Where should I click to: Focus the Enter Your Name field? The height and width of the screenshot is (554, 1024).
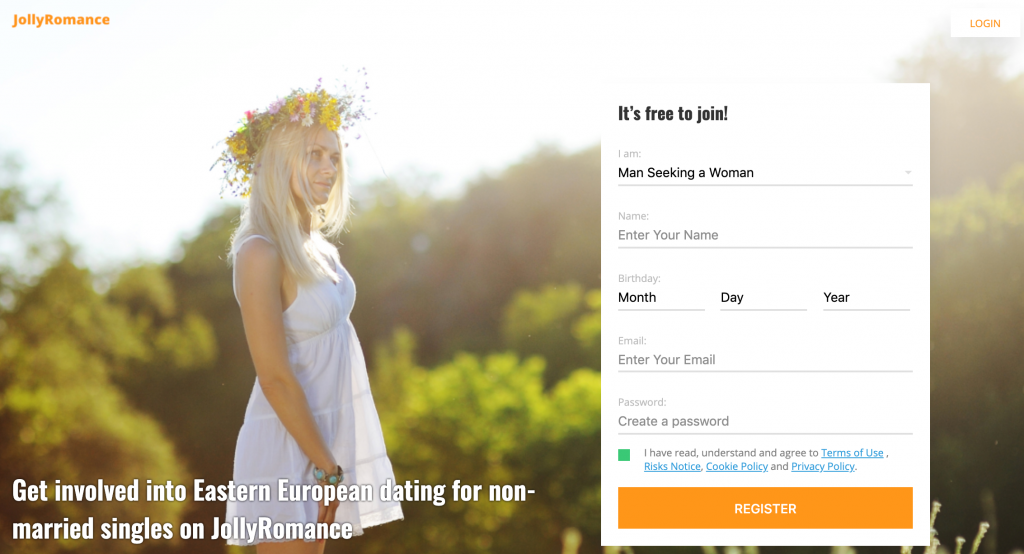[x=765, y=235]
